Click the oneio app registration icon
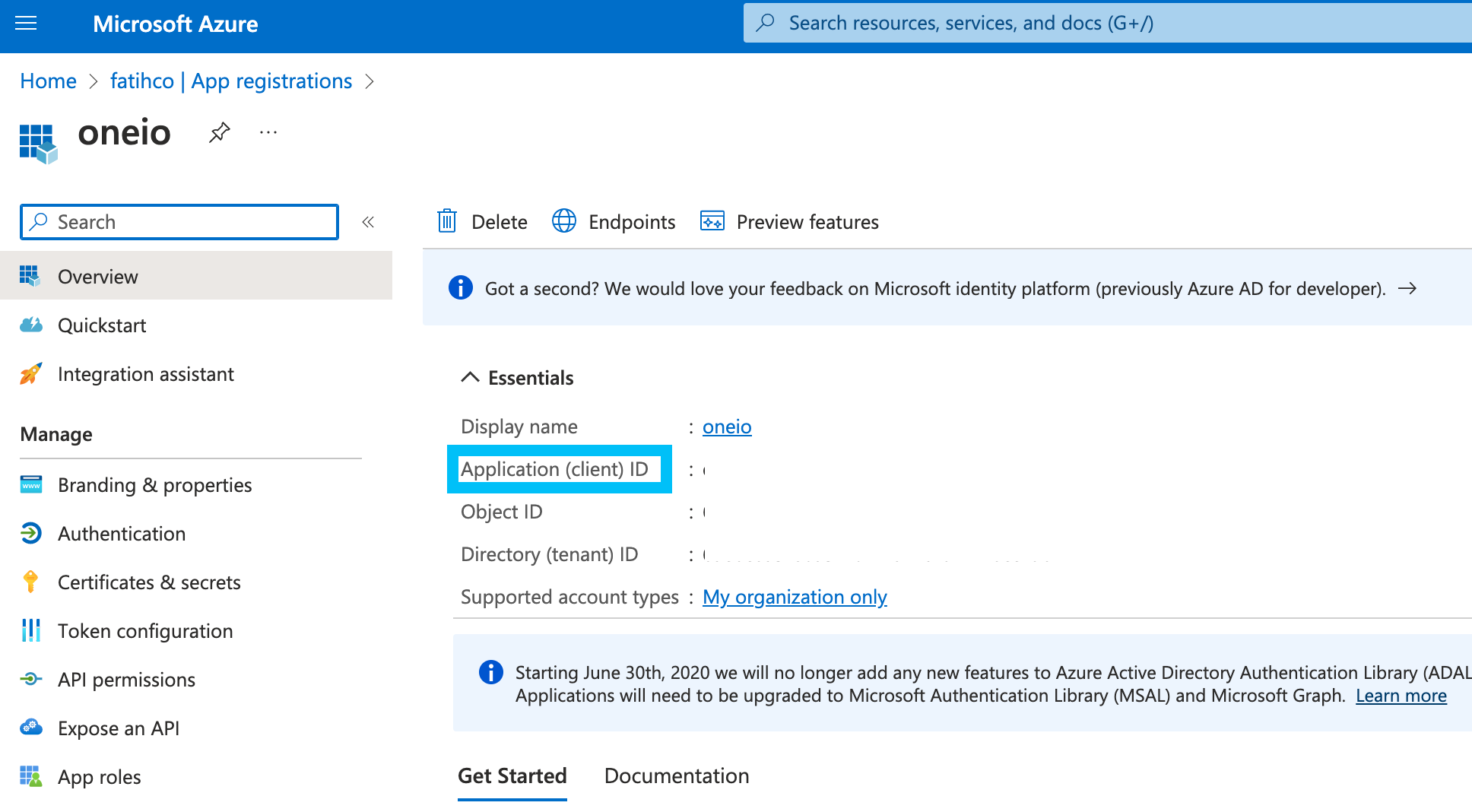The height and width of the screenshot is (812, 1472). click(38, 144)
